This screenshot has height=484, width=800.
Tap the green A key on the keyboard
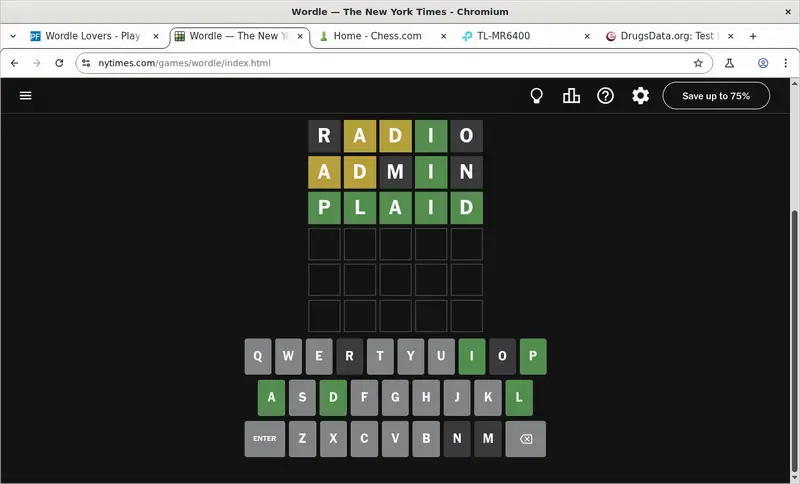pos(271,397)
